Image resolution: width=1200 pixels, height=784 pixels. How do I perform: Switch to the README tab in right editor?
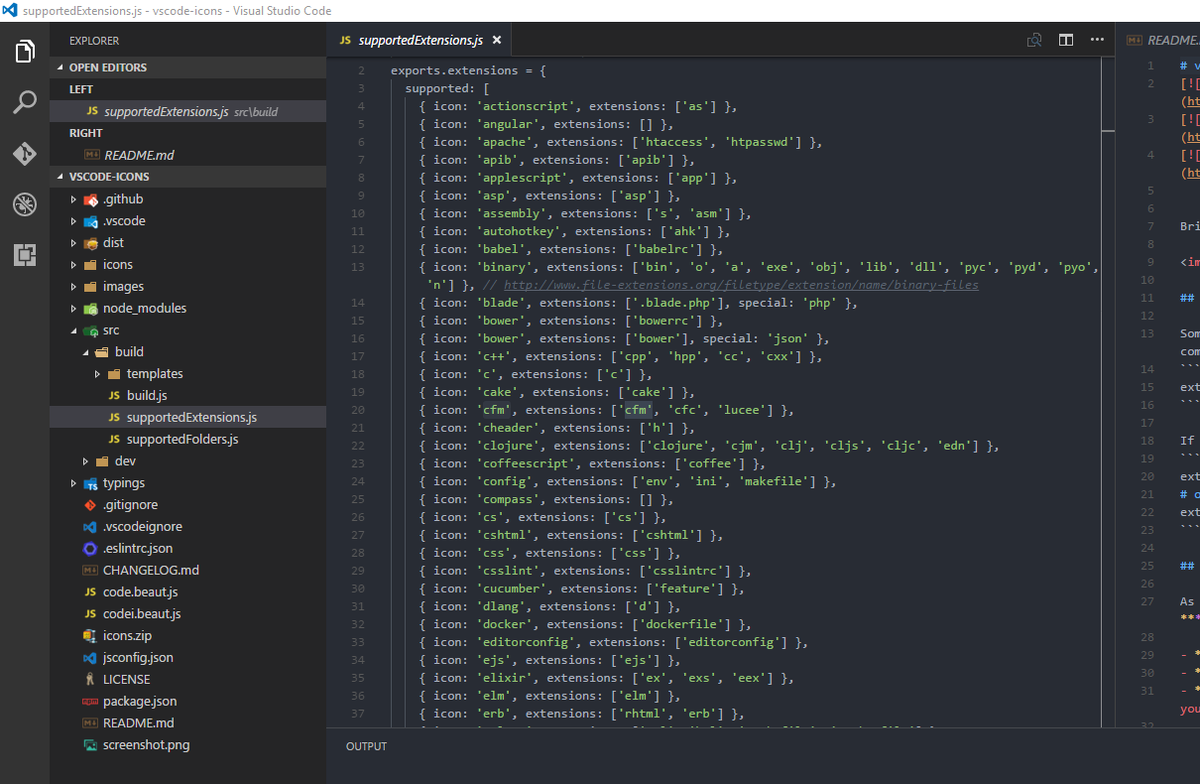pyautogui.click(x=1162, y=40)
